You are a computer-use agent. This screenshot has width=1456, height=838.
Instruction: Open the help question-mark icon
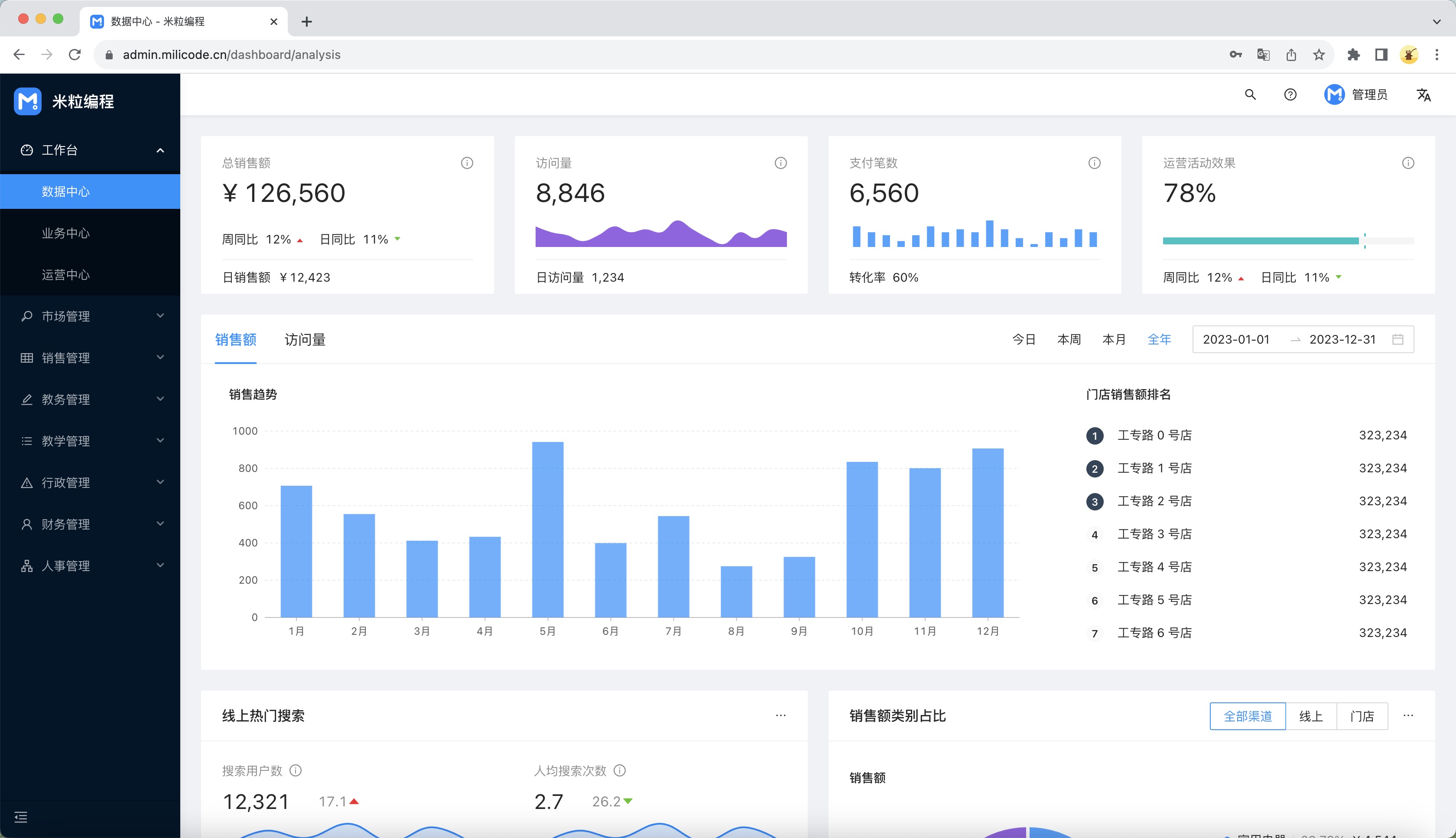click(1290, 94)
